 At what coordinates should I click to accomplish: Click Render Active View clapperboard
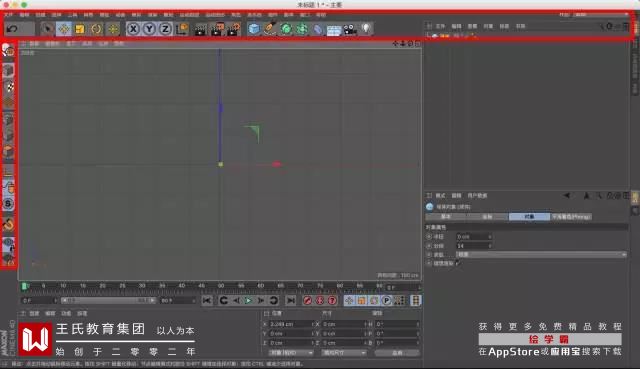(200, 29)
